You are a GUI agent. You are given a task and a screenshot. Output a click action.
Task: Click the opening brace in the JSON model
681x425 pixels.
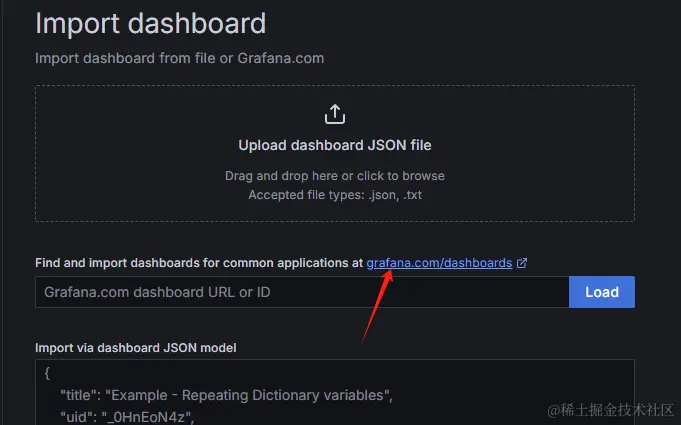coord(47,373)
